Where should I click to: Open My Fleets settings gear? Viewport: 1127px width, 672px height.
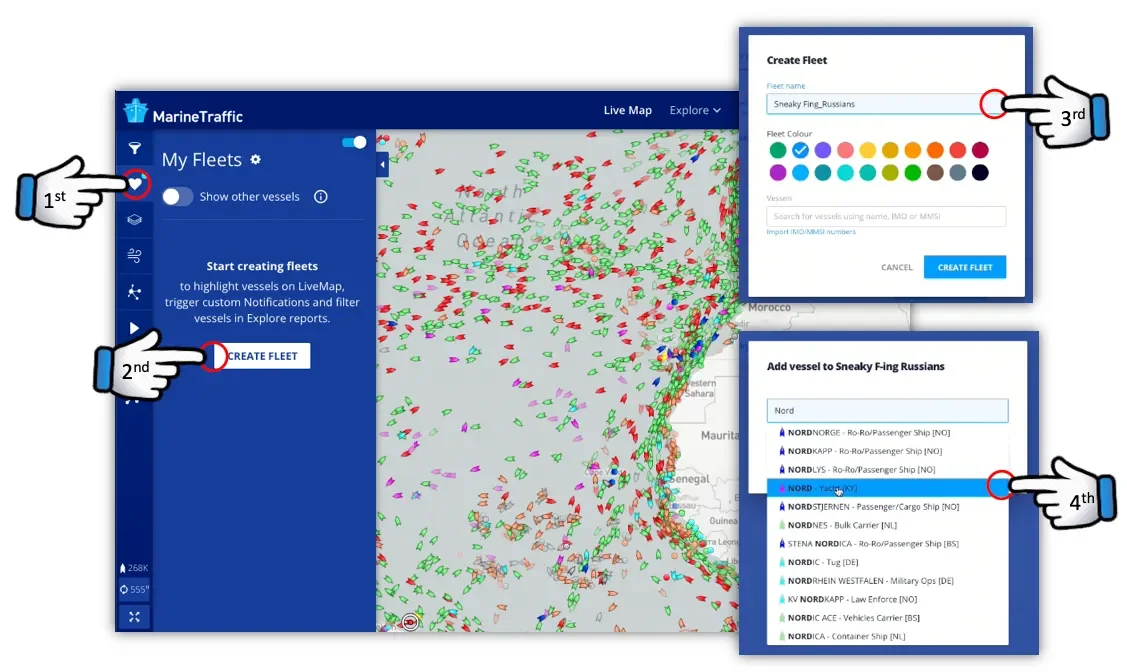pyautogui.click(x=256, y=160)
